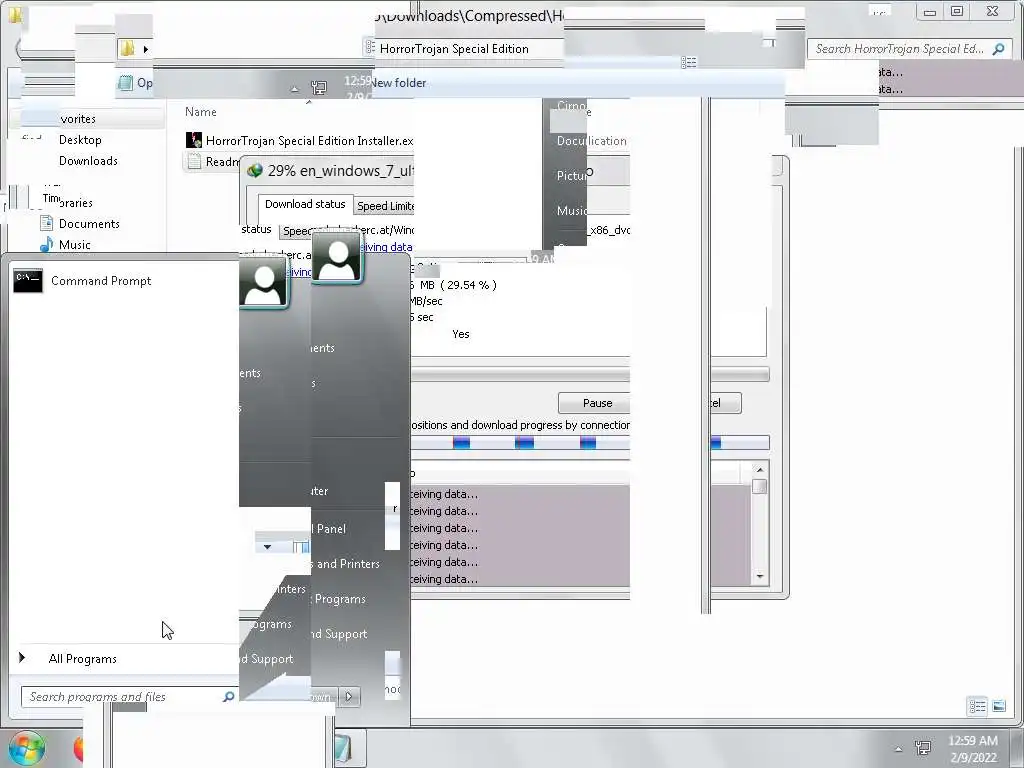Click the Start menu user avatar picture
The width and height of the screenshot is (1024, 768).
point(336,257)
